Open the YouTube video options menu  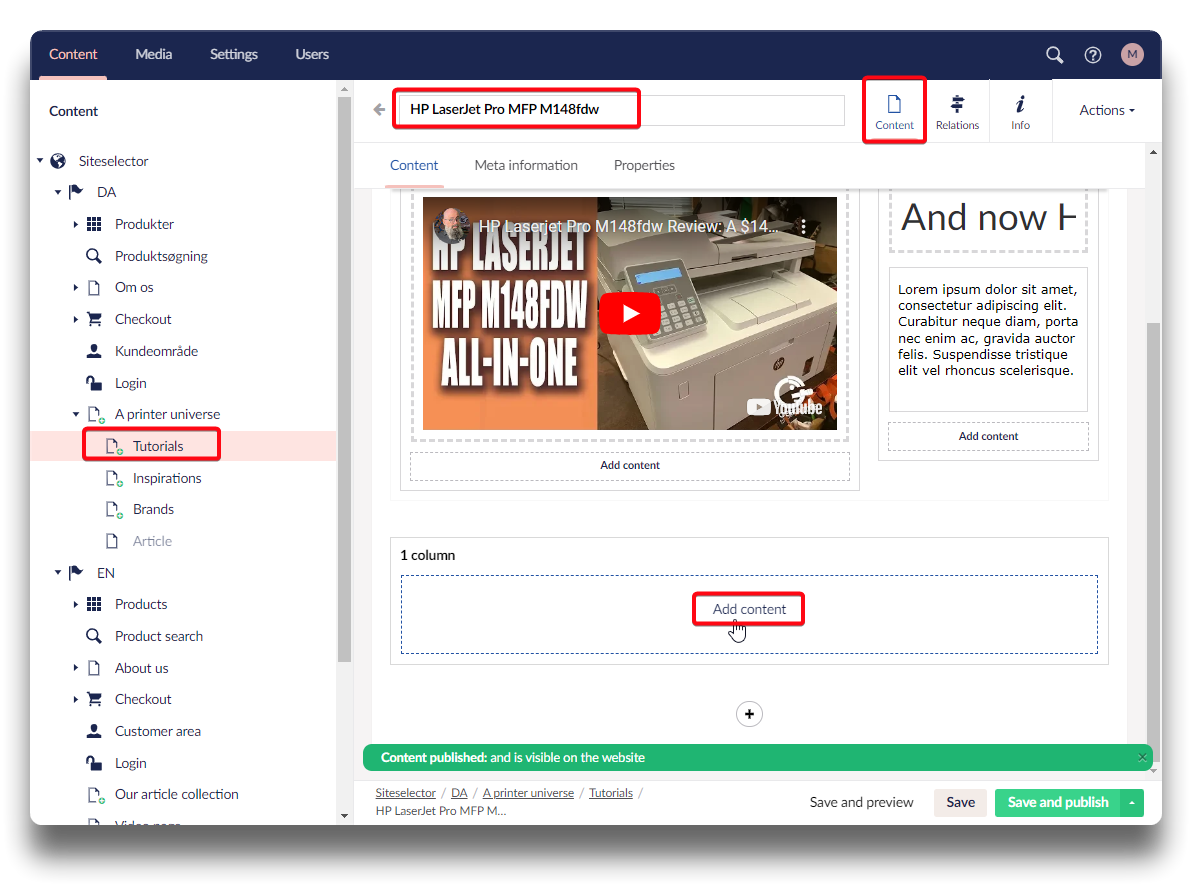tap(803, 227)
